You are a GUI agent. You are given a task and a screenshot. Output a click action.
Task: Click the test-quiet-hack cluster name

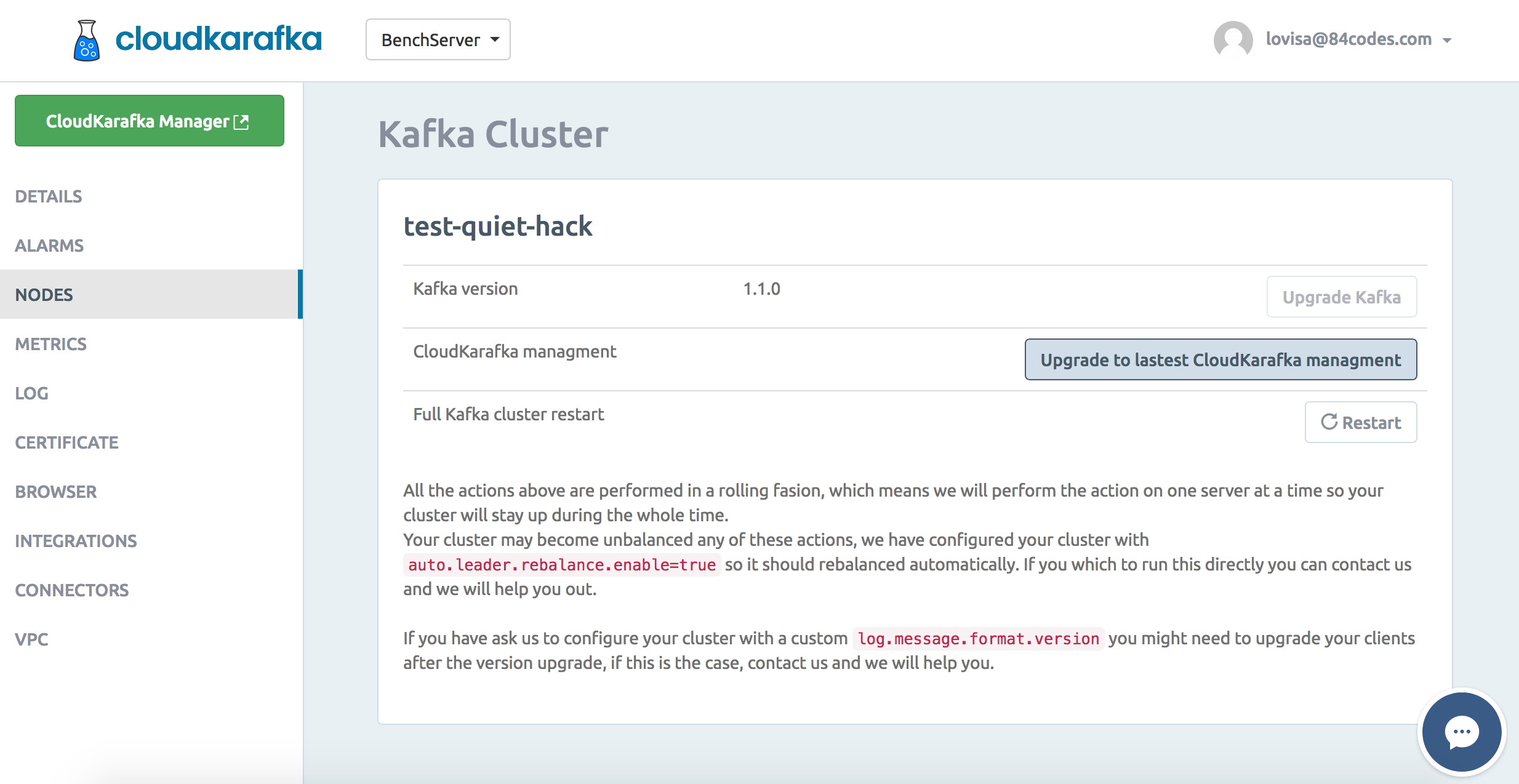pos(497,226)
